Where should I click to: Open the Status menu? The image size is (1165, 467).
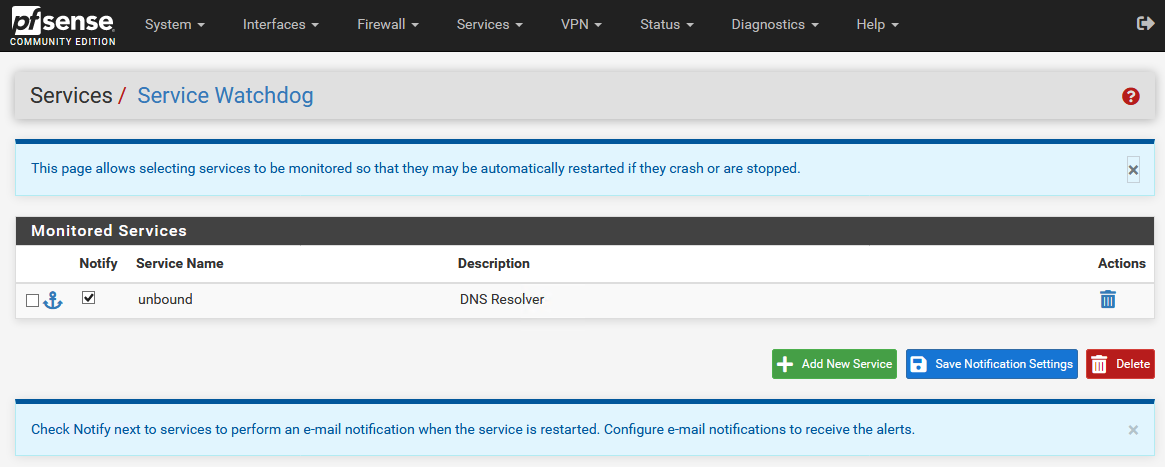pyautogui.click(x=667, y=24)
